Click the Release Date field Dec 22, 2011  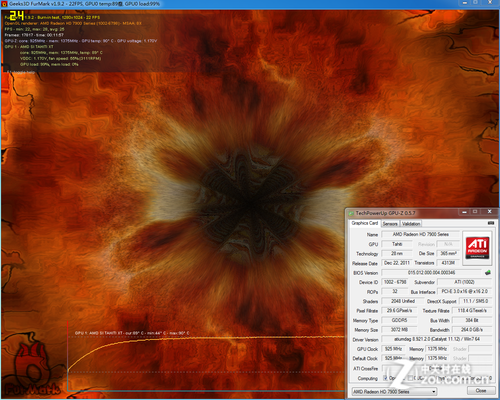[x=397, y=263]
